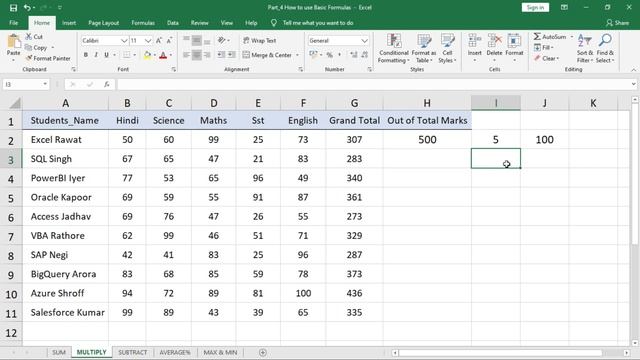Toggle Wrap Text
Screen dimensions: 640x360
260,40
